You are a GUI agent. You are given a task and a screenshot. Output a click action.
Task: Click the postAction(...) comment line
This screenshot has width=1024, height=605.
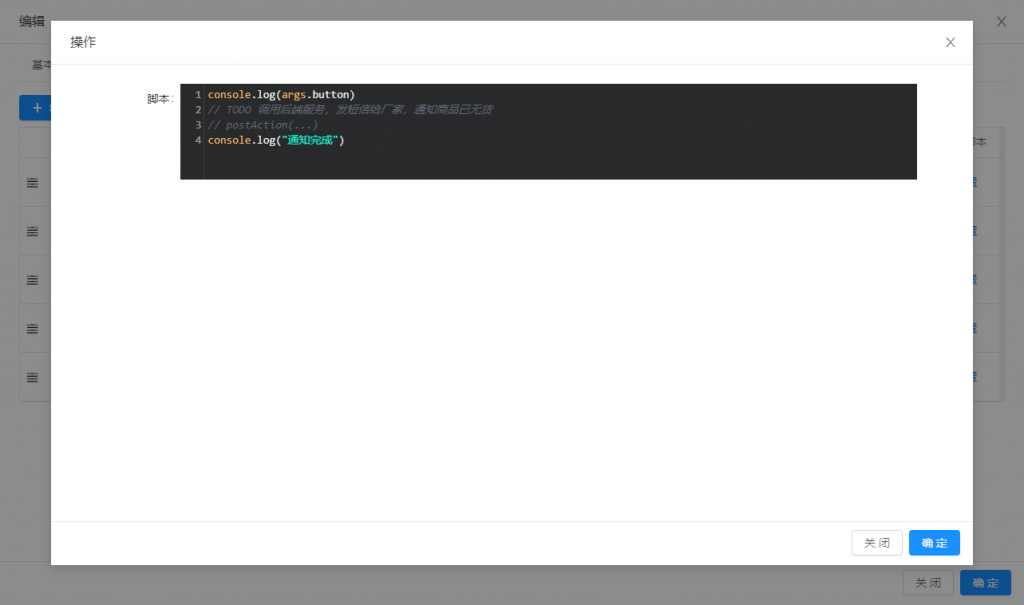(x=263, y=125)
